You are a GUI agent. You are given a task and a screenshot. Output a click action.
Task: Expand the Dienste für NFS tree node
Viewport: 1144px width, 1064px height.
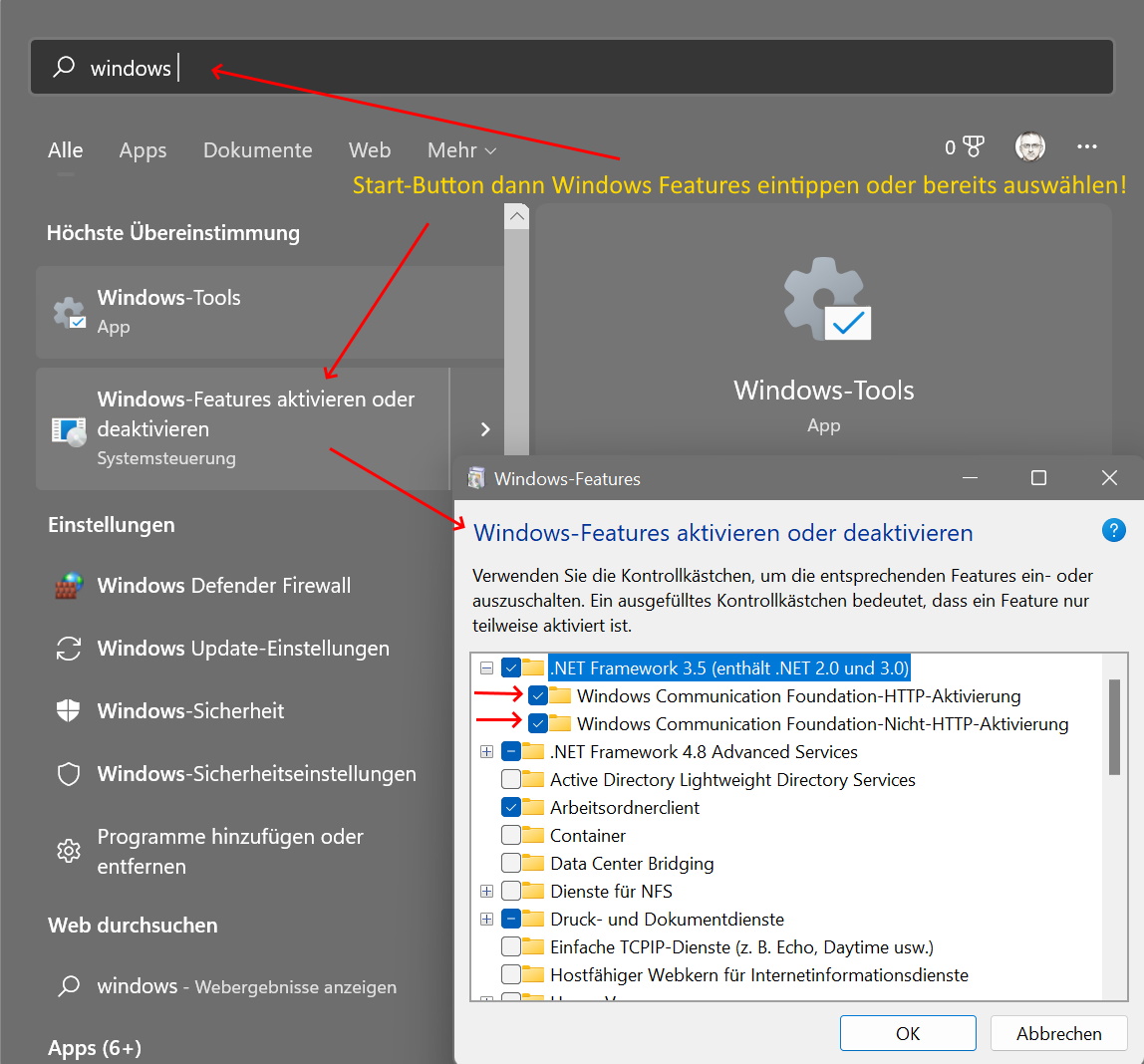click(486, 891)
